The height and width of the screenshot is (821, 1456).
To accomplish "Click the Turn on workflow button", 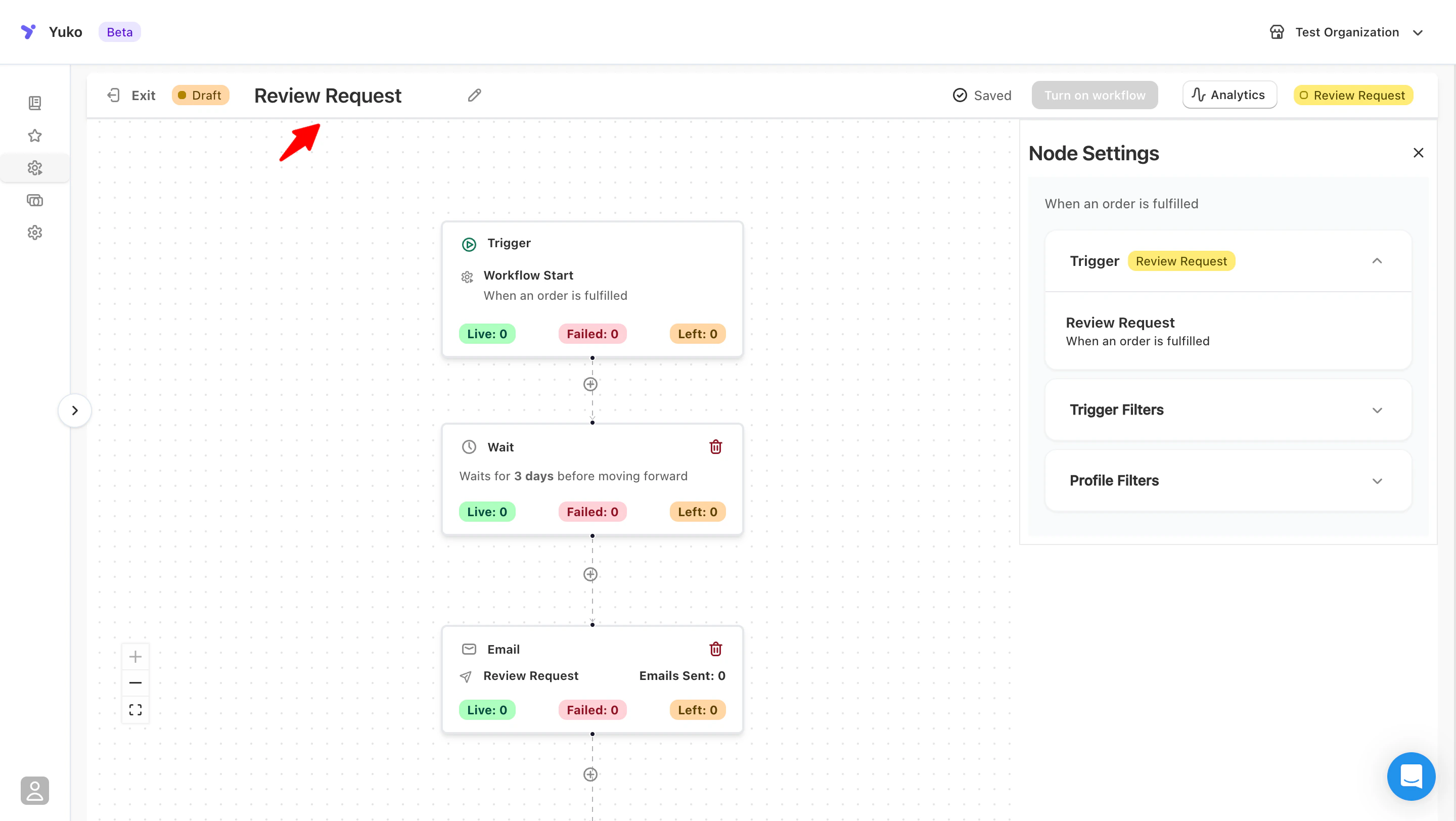I will pos(1094,95).
